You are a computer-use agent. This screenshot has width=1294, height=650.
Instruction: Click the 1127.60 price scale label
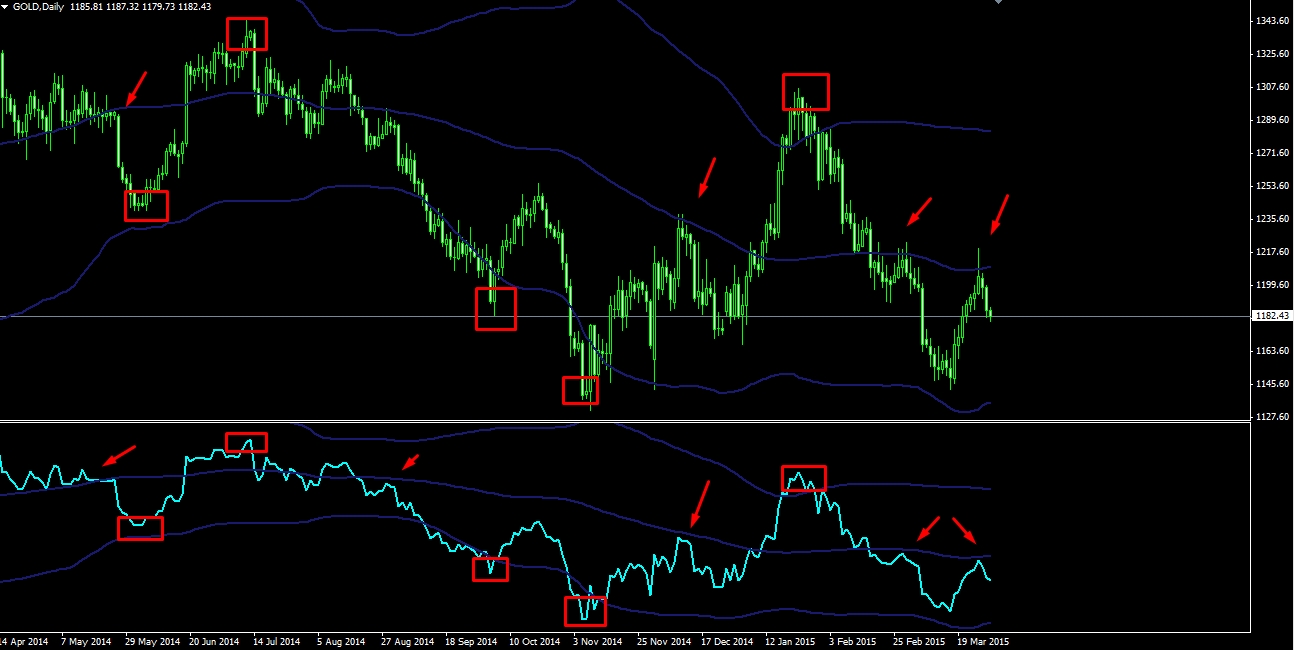[1272, 417]
